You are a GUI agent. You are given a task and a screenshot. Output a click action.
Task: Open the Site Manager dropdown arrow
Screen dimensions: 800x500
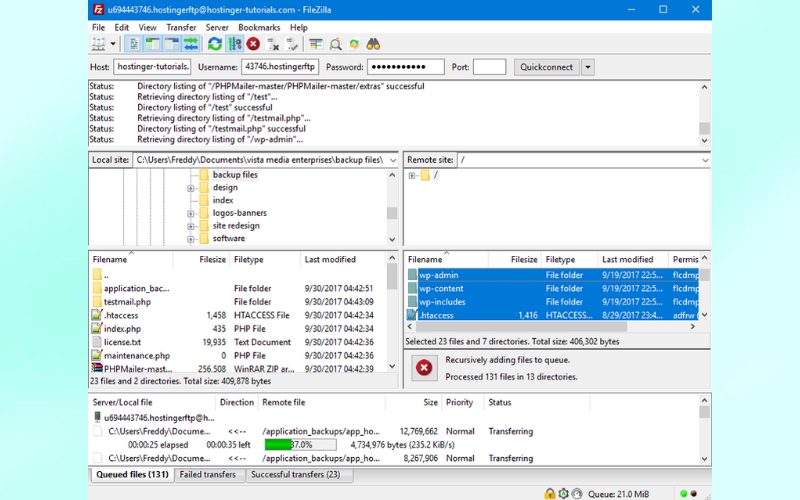[113, 44]
